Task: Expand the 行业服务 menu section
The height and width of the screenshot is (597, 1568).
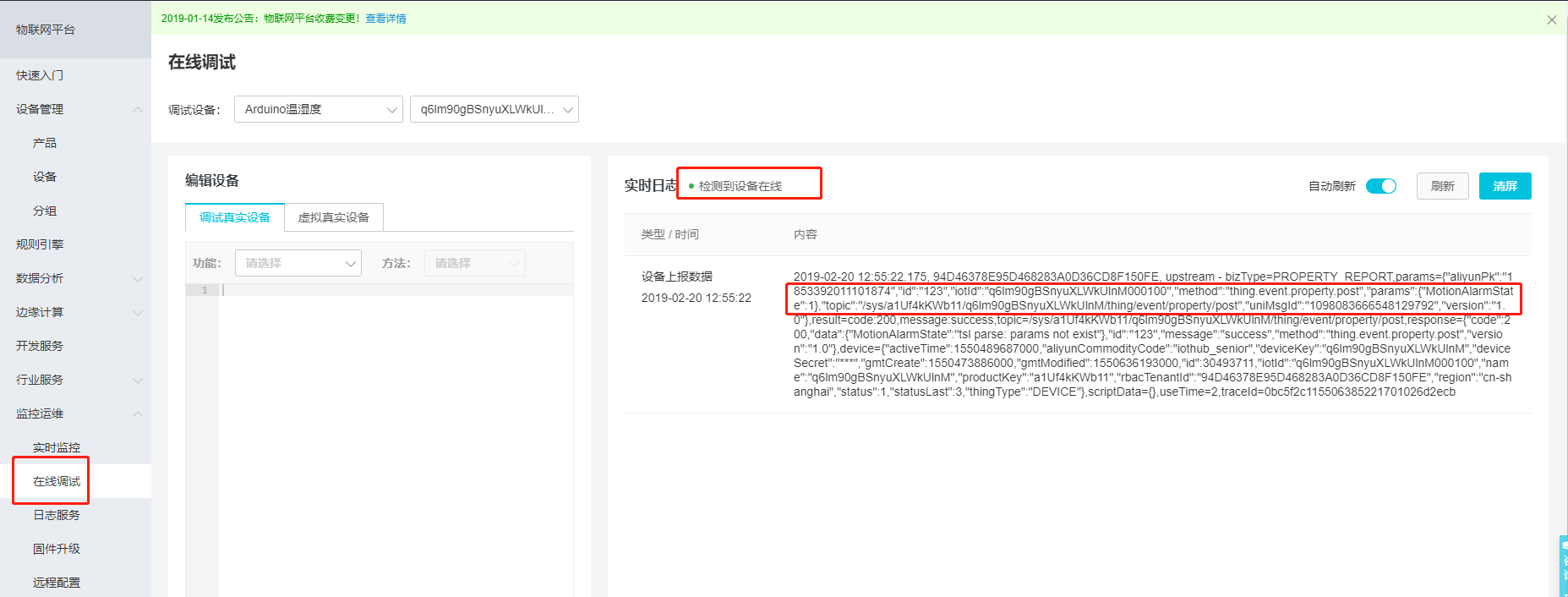Action: 75,380
